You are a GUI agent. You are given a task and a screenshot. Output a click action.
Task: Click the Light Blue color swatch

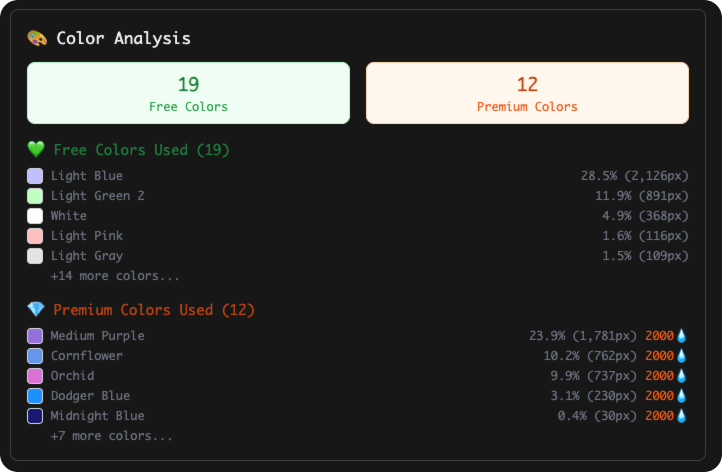pyautogui.click(x=35, y=176)
